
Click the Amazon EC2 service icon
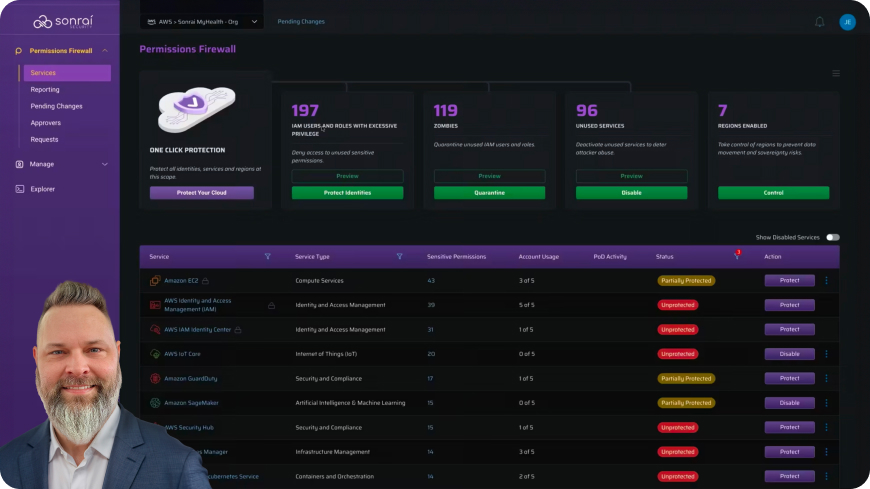(x=155, y=280)
